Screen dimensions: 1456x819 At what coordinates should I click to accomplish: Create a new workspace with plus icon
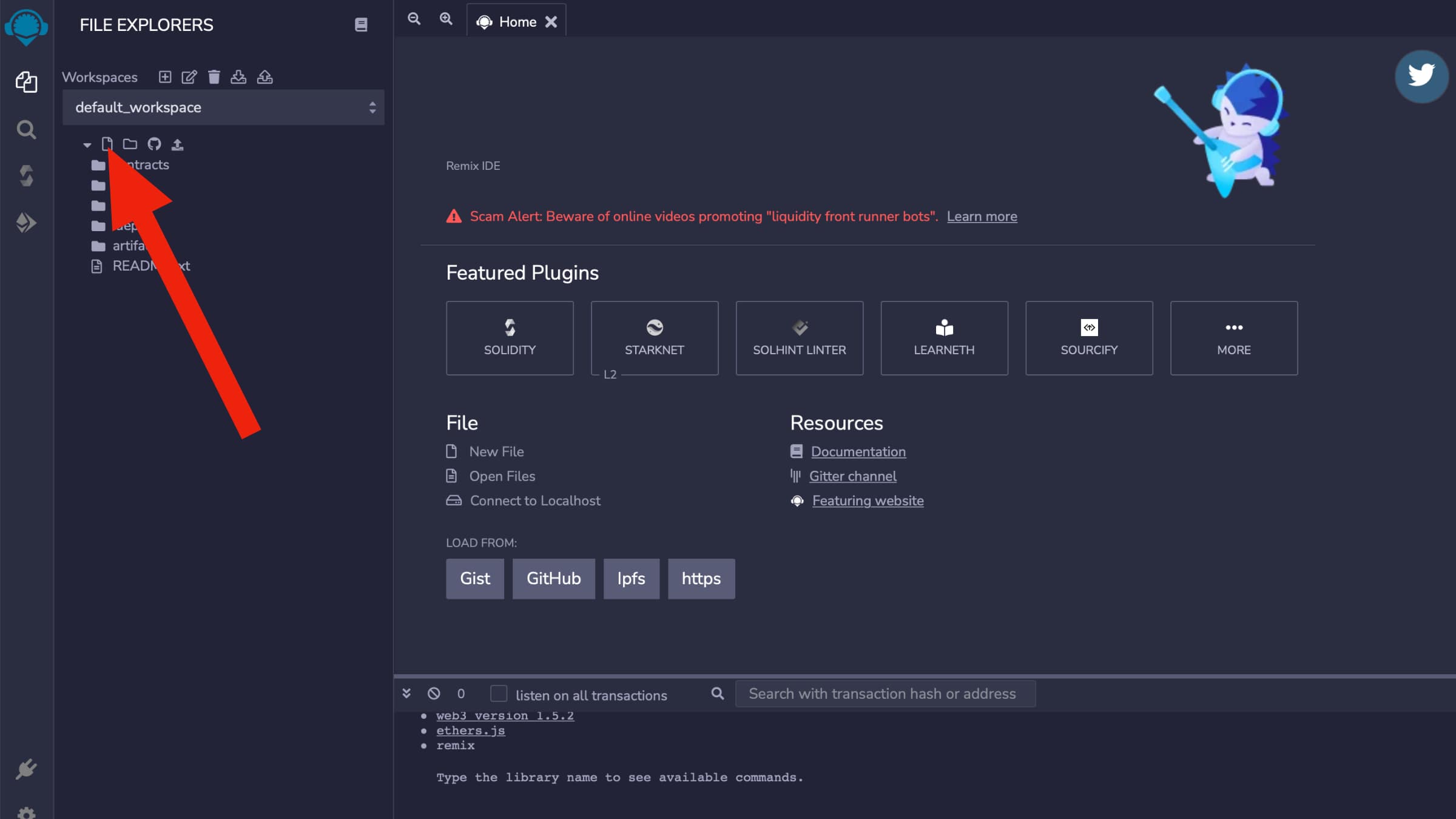click(164, 77)
